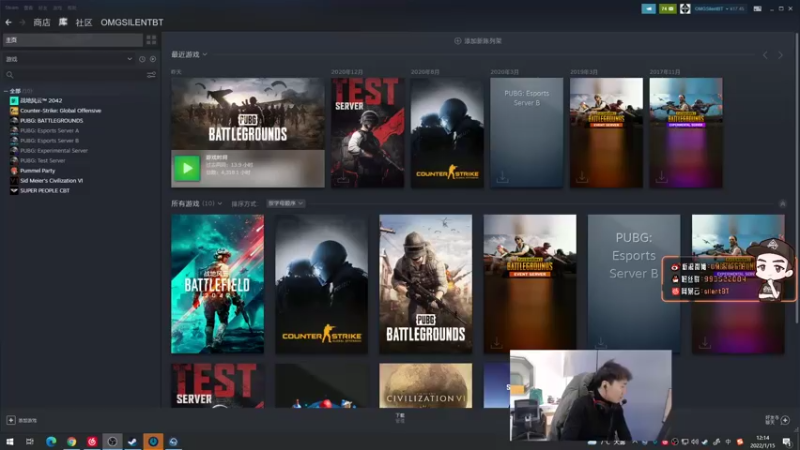
Task: Open the Windows Start menu
Action: tap(9, 441)
